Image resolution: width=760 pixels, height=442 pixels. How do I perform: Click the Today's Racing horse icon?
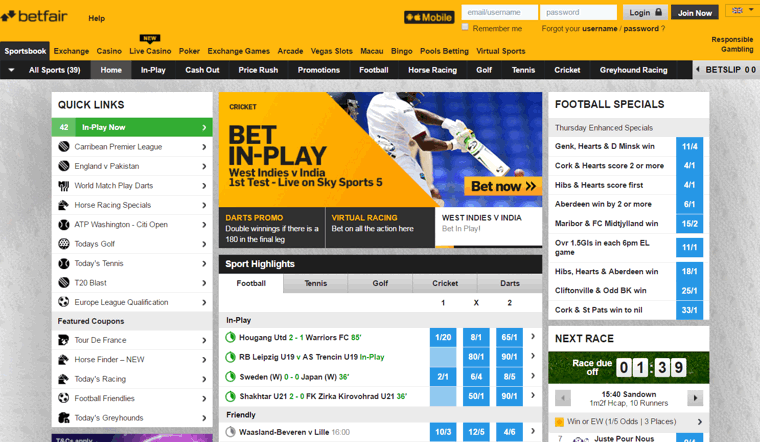click(63, 379)
